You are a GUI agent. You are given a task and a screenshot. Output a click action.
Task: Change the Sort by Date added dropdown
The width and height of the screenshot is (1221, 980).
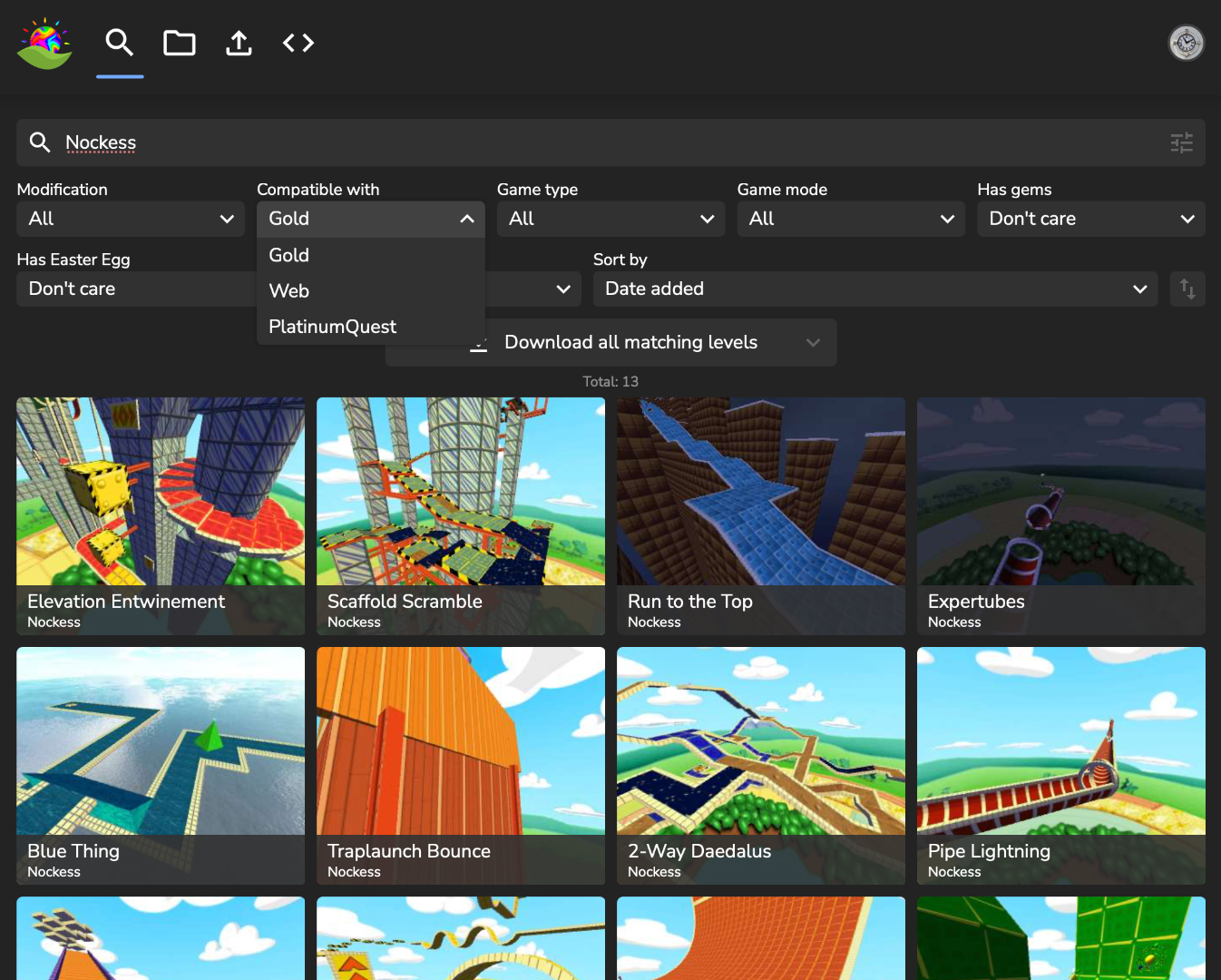pos(874,289)
